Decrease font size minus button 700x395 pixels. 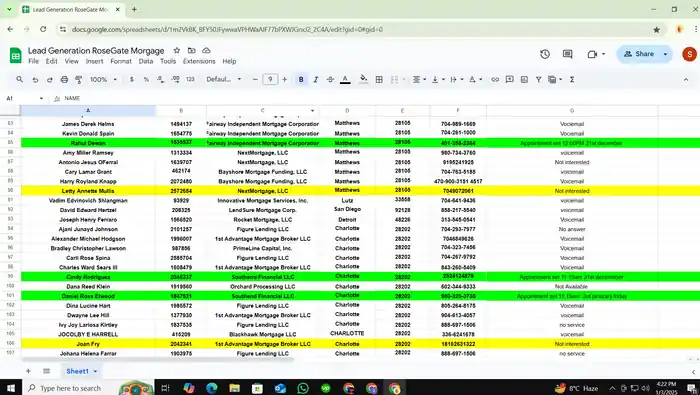(255, 79)
